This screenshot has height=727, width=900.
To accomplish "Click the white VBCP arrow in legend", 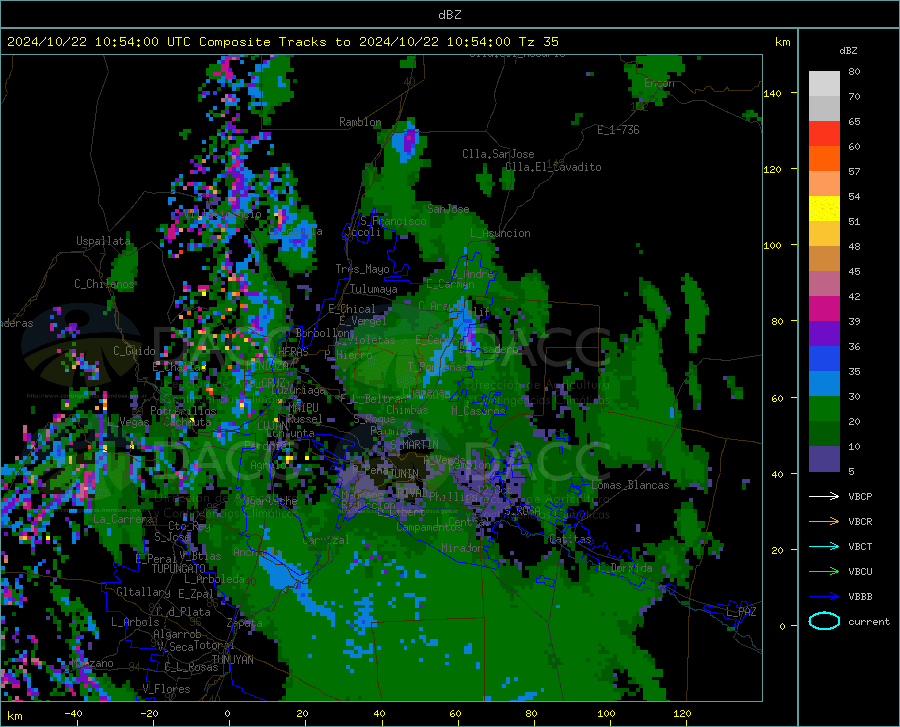I will point(824,496).
